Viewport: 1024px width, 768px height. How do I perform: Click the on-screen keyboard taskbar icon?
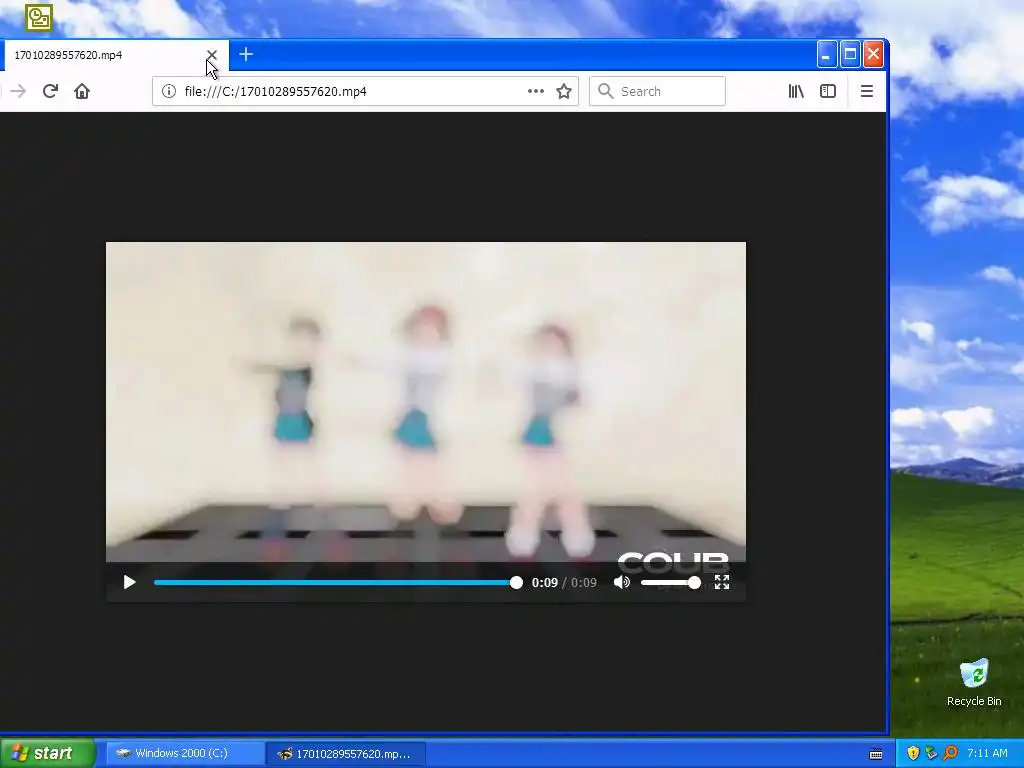coord(876,754)
